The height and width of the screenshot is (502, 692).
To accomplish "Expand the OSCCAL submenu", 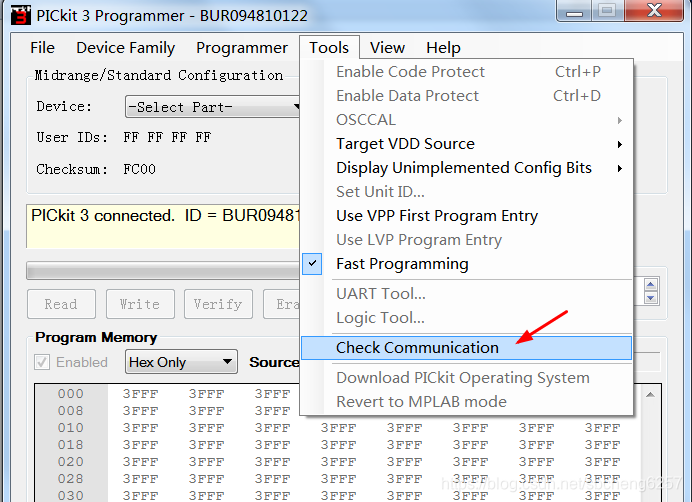I will (x=467, y=120).
